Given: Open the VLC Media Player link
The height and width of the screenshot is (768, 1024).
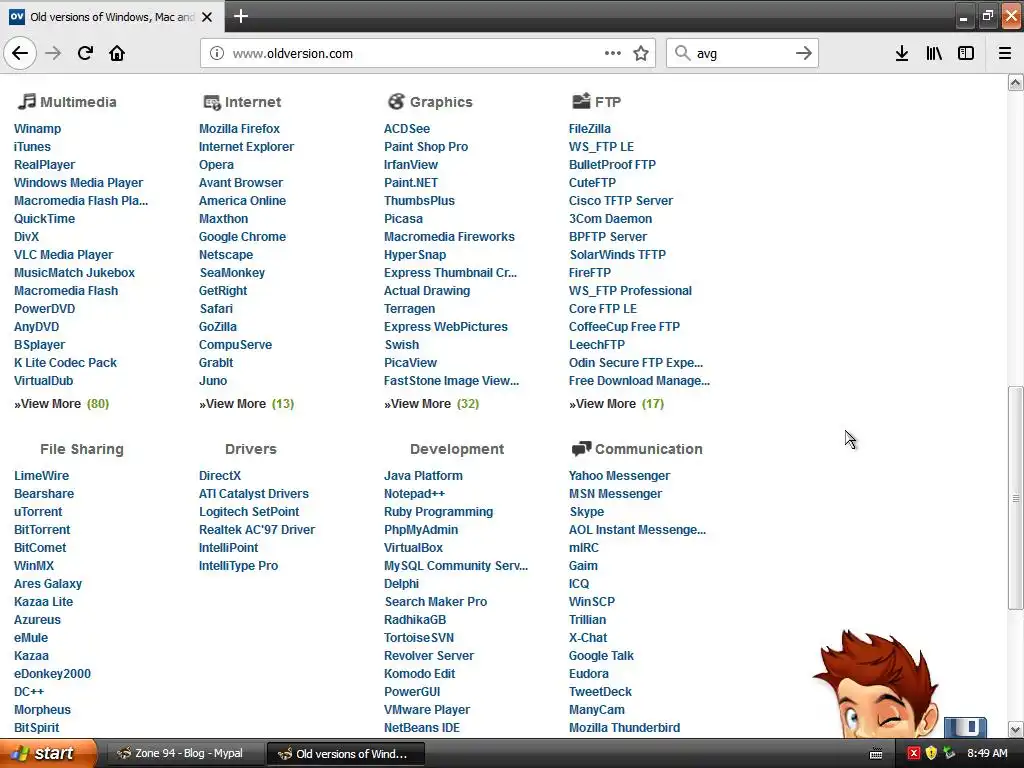Looking at the screenshot, I should (63, 255).
